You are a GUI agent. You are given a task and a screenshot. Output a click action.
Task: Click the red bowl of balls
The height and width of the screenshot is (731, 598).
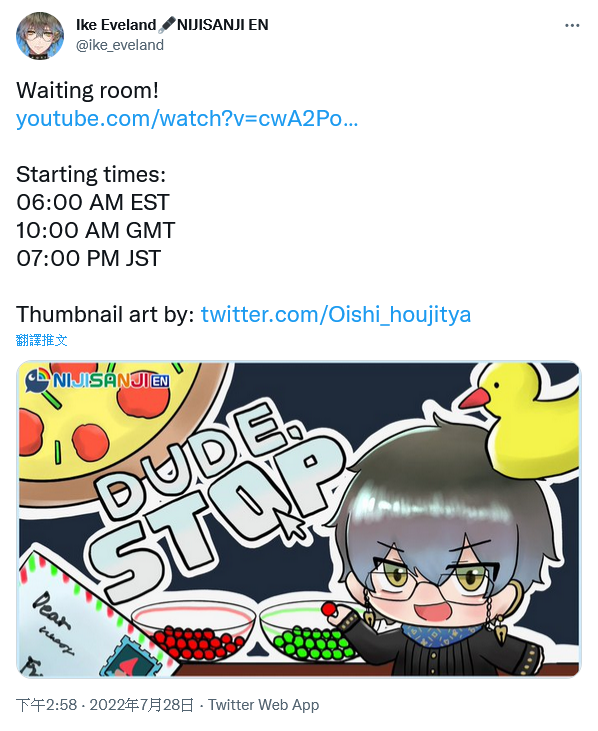(194, 634)
